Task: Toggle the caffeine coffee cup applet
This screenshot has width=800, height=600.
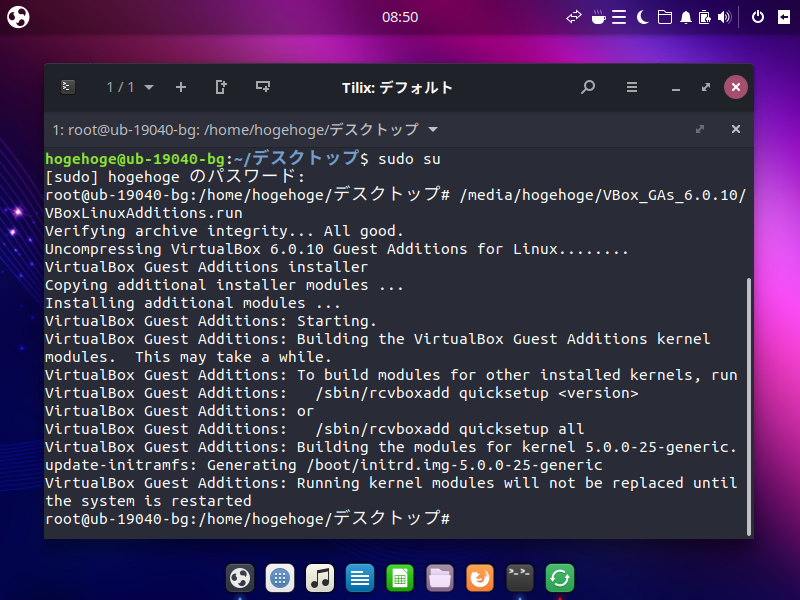Action: click(598, 17)
